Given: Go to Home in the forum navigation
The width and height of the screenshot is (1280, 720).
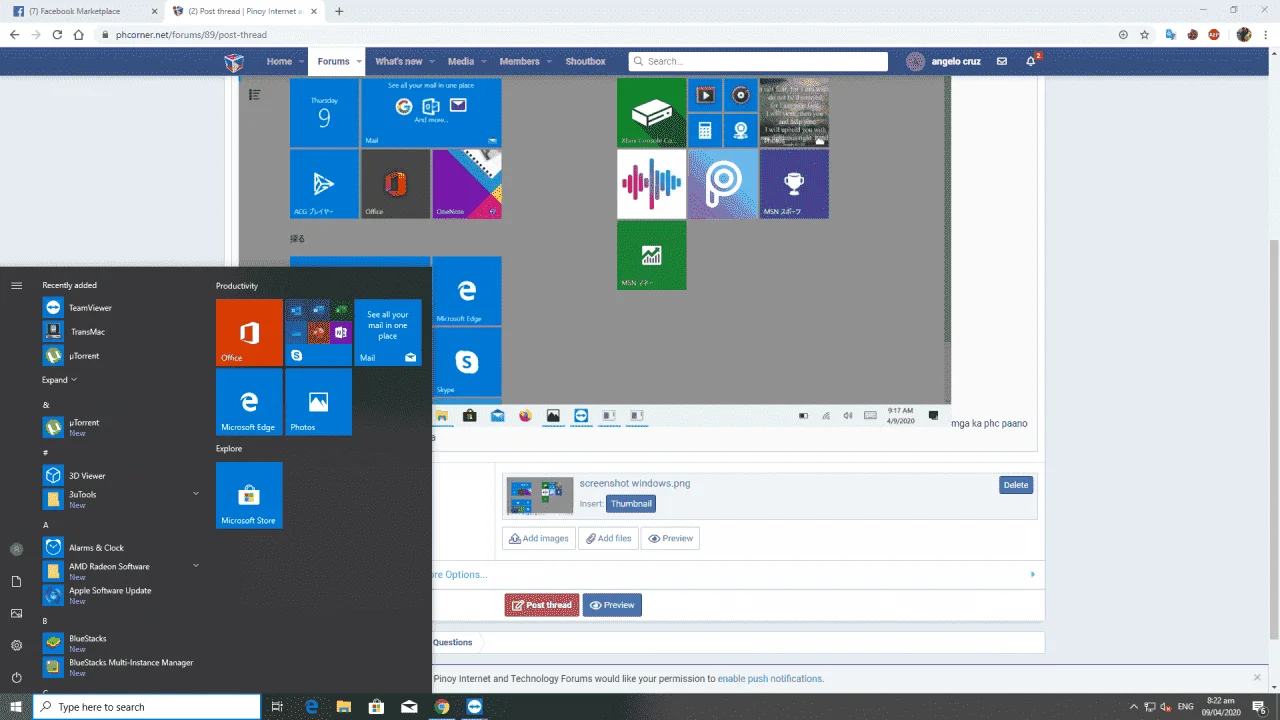Looking at the screenshot, I should coord(279,61).
